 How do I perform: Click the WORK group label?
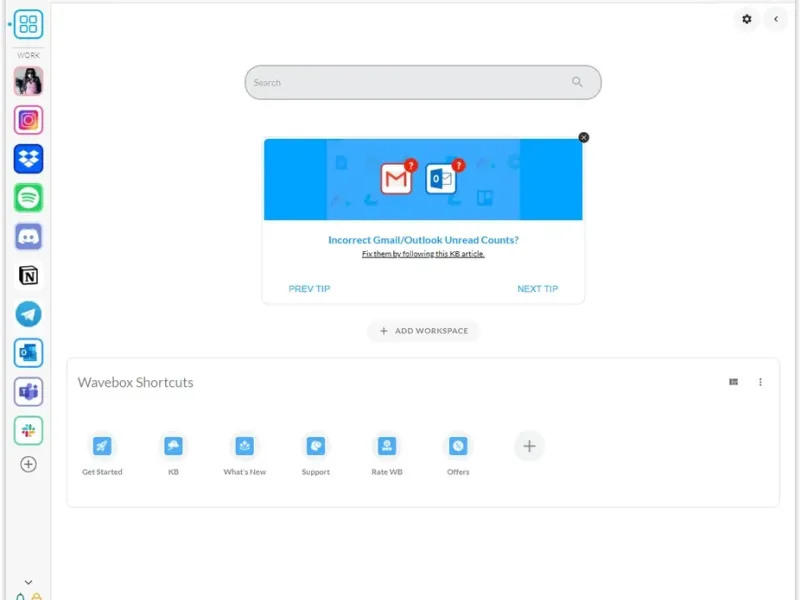coord(28,55)
